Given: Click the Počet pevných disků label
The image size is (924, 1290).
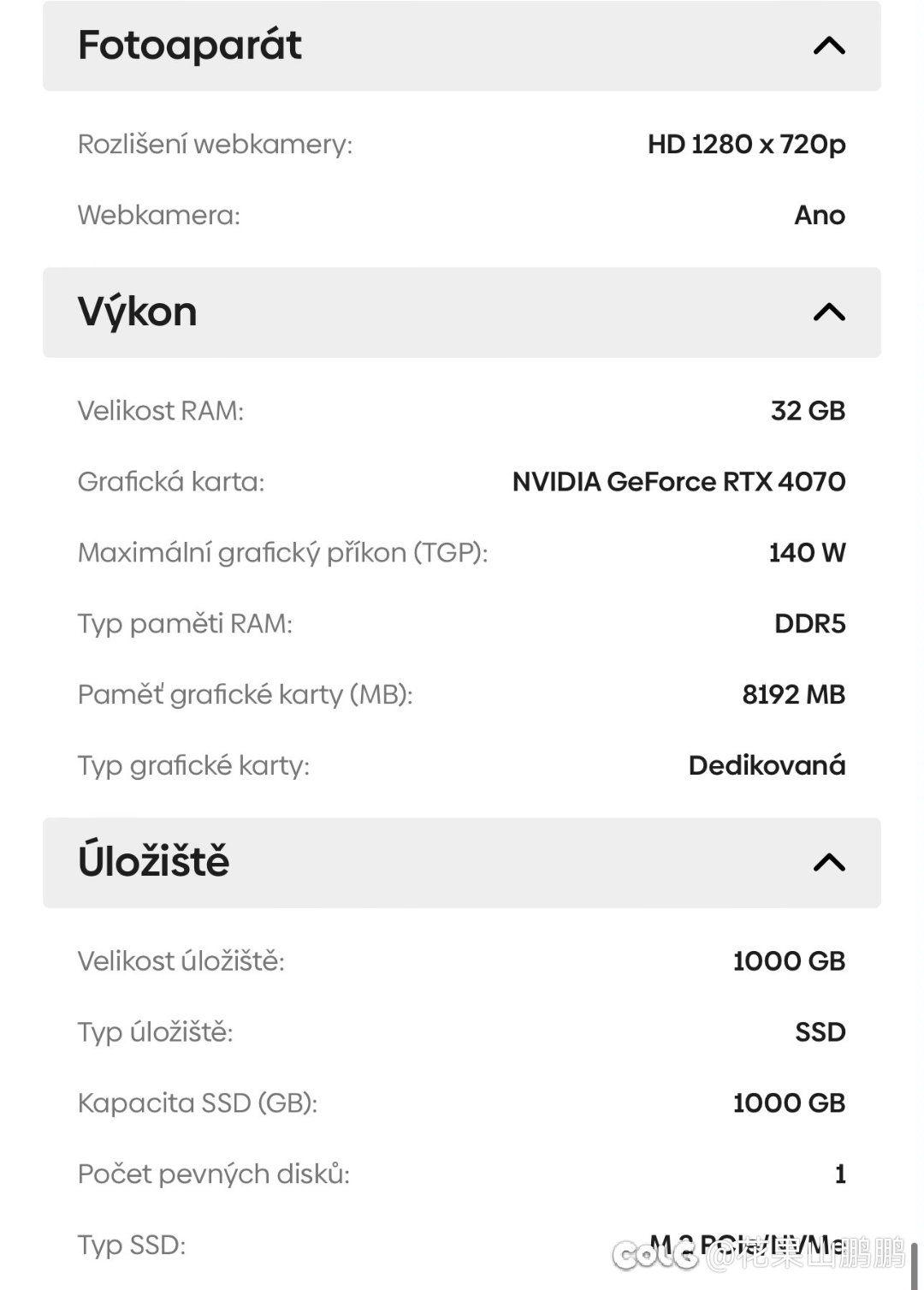Looking at the screenshot, I should pos(214,1174).
